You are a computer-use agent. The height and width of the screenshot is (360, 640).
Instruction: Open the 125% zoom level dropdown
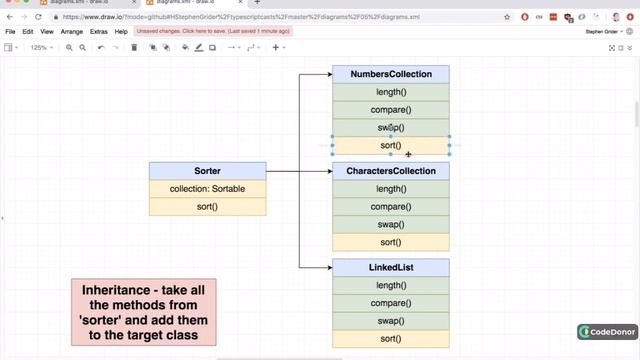[42, 48]
